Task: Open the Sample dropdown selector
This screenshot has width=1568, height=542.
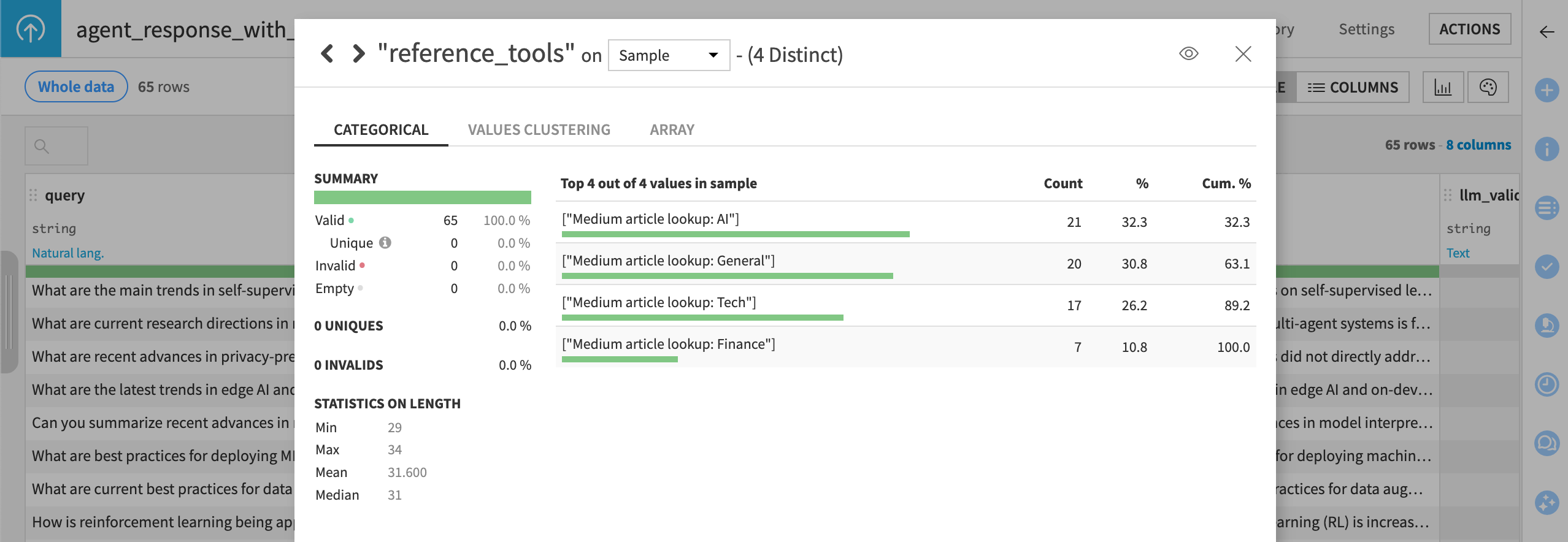Action: click(x=669, y=55)
